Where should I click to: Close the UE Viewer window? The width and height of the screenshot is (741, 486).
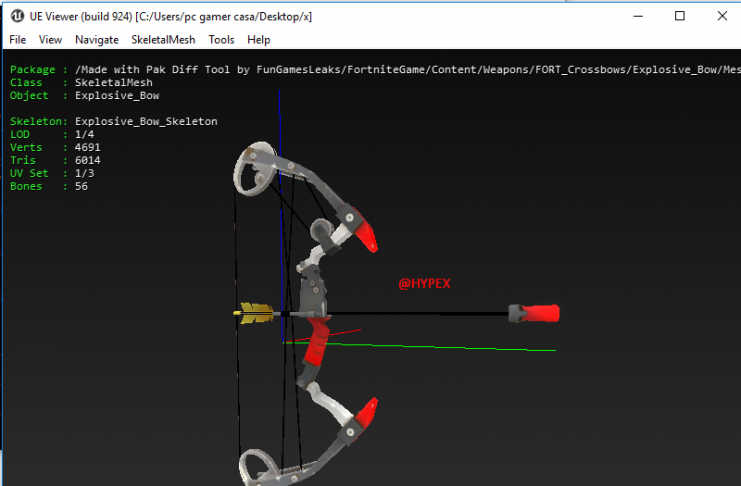click(722, 16)
